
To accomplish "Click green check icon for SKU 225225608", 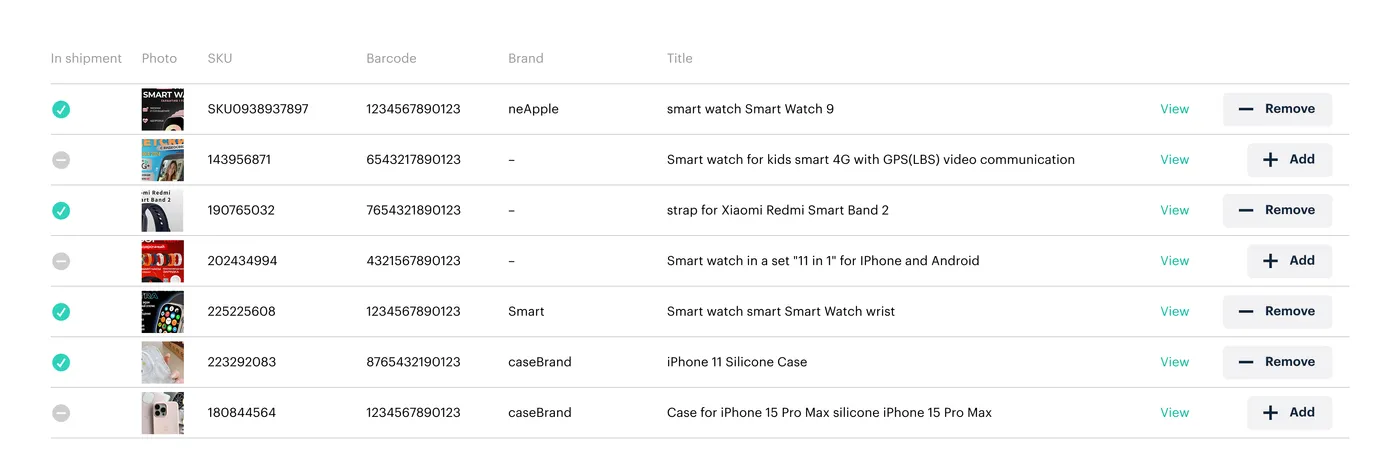I will (61, 312).
